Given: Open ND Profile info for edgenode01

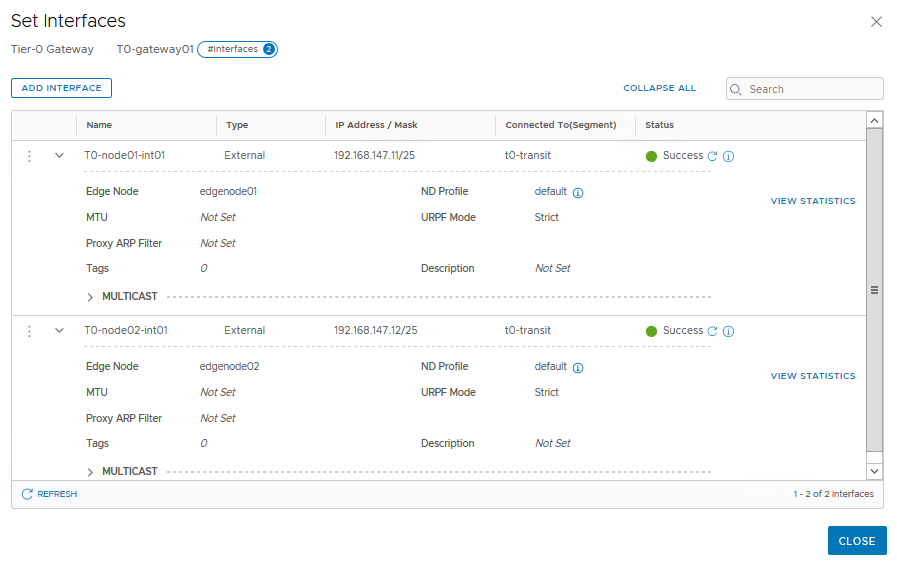Looking at the screenshot, I should 578,192.
